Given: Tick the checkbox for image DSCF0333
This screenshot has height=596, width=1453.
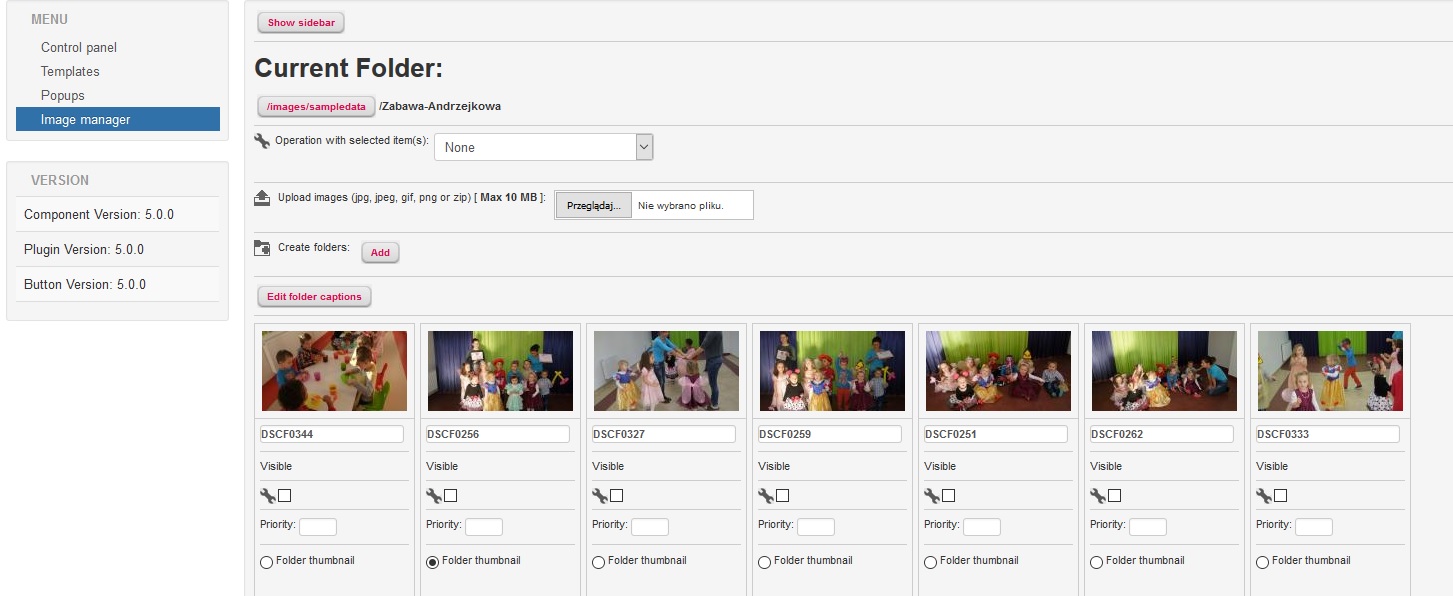Looking at the screenshot, I should [1281, 495].
